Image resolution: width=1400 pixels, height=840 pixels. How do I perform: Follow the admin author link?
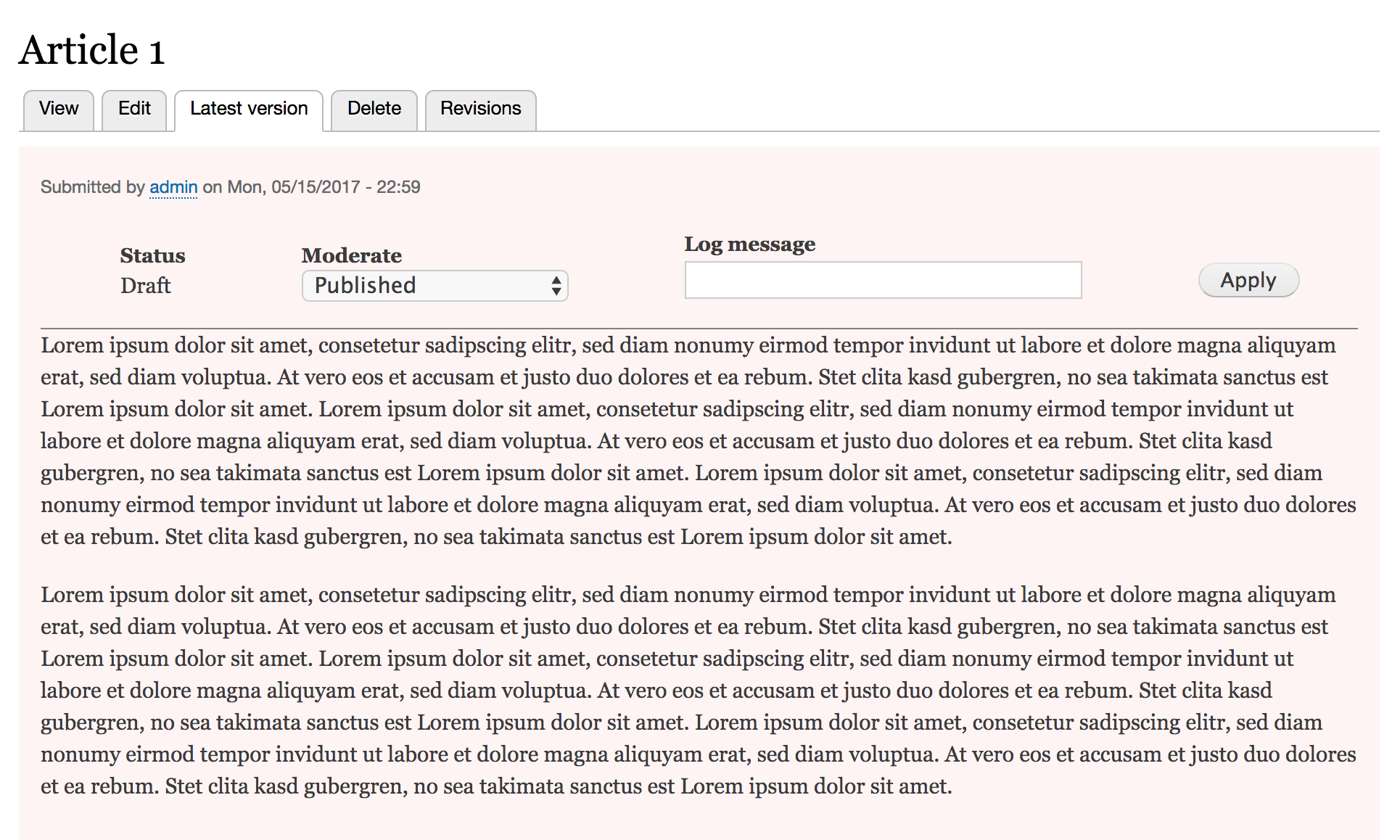(x=173, y=187)
